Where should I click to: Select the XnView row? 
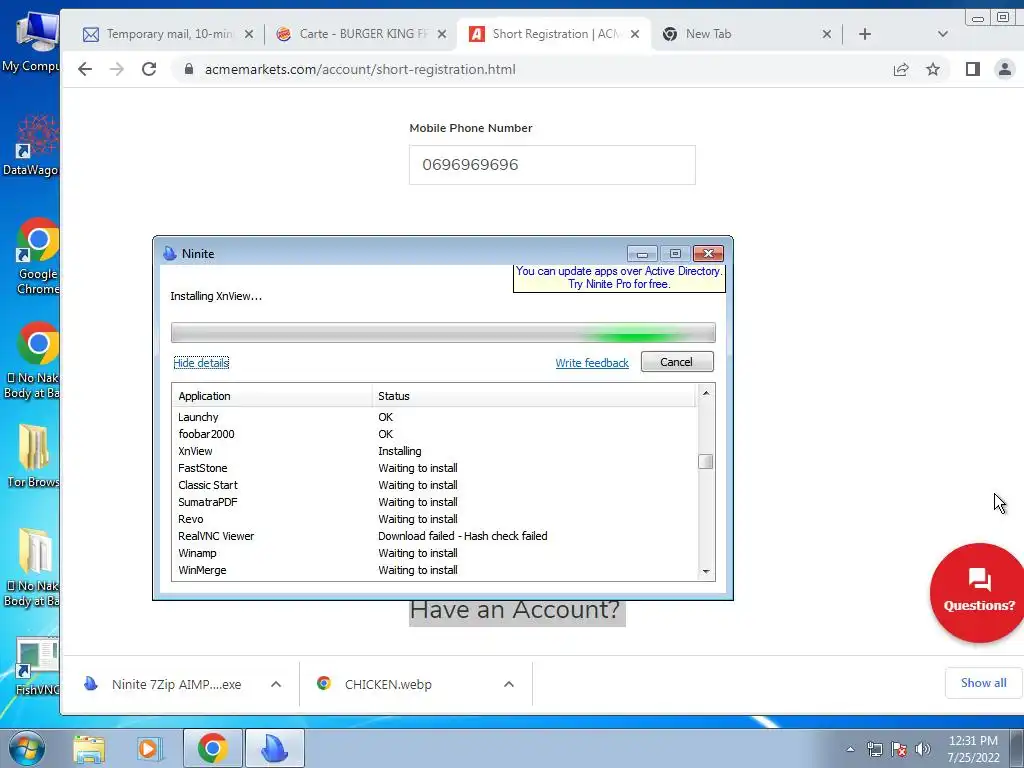pyautogui.click(x=434, y=451)
